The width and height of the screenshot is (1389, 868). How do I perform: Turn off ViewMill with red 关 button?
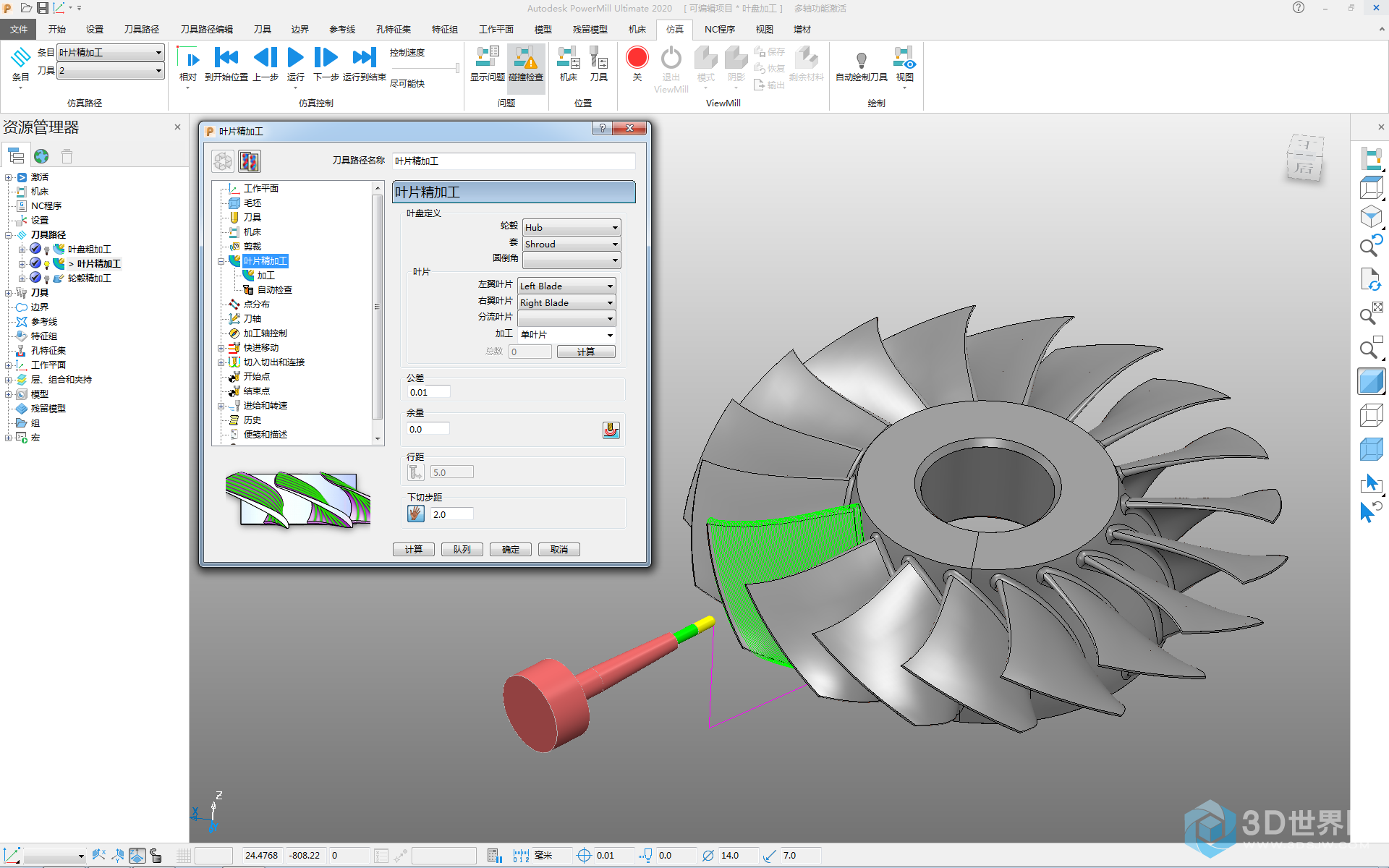(x=637, y=58)
